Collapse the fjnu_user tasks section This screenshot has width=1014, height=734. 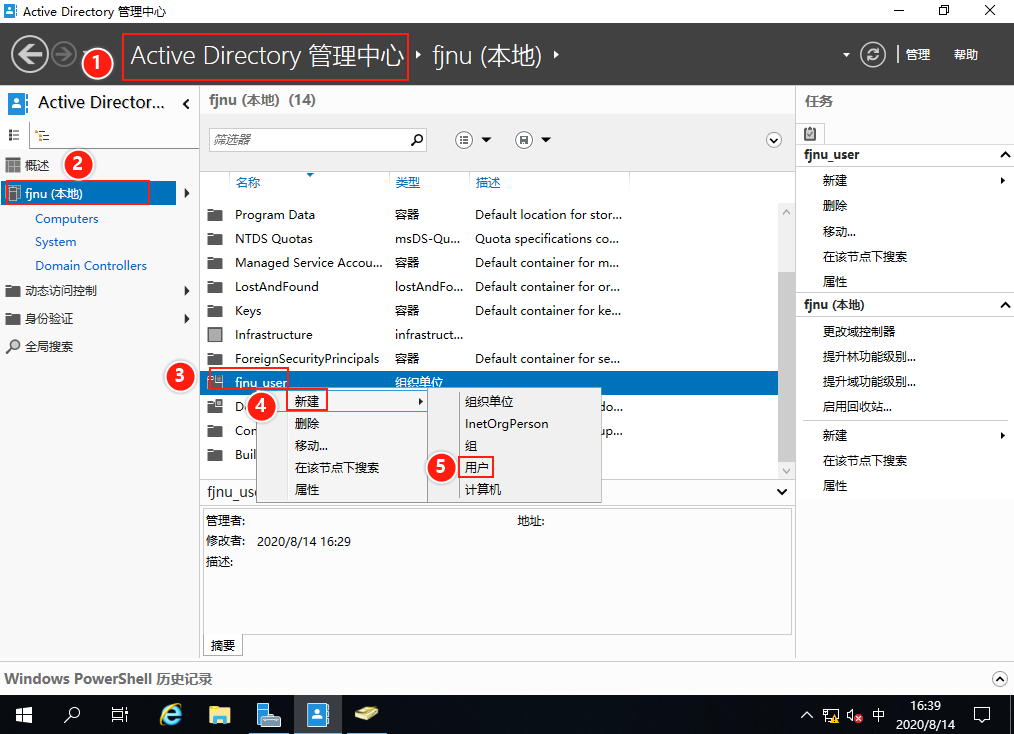(x=1004, y=155)
